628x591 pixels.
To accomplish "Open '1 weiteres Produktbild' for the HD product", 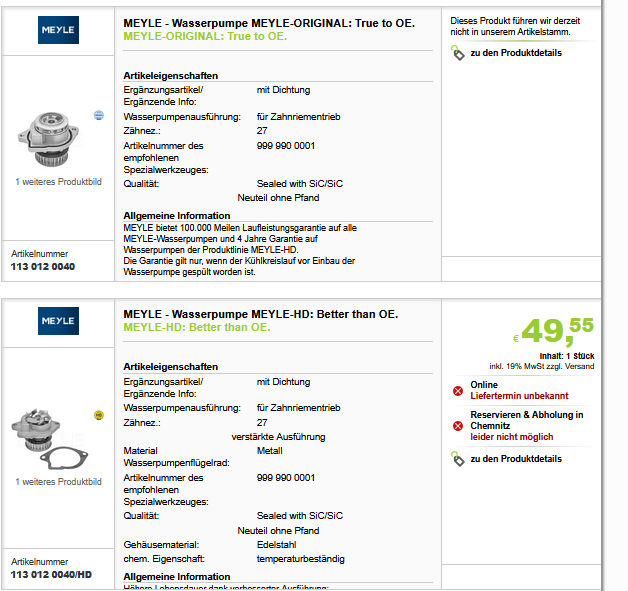I will (x=58, y=482).
